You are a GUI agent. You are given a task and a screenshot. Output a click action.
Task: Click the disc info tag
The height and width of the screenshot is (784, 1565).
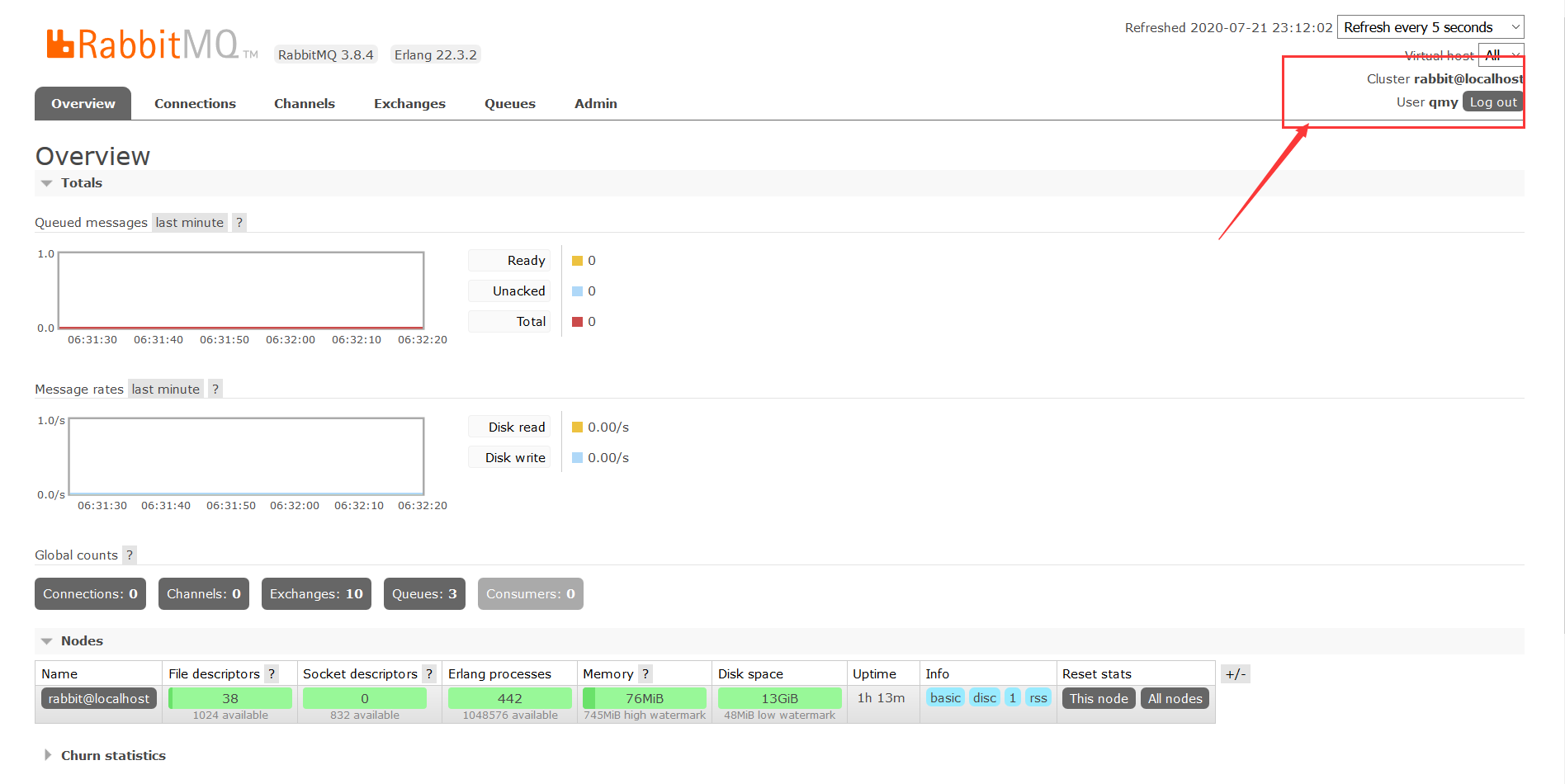pos(985,698)
